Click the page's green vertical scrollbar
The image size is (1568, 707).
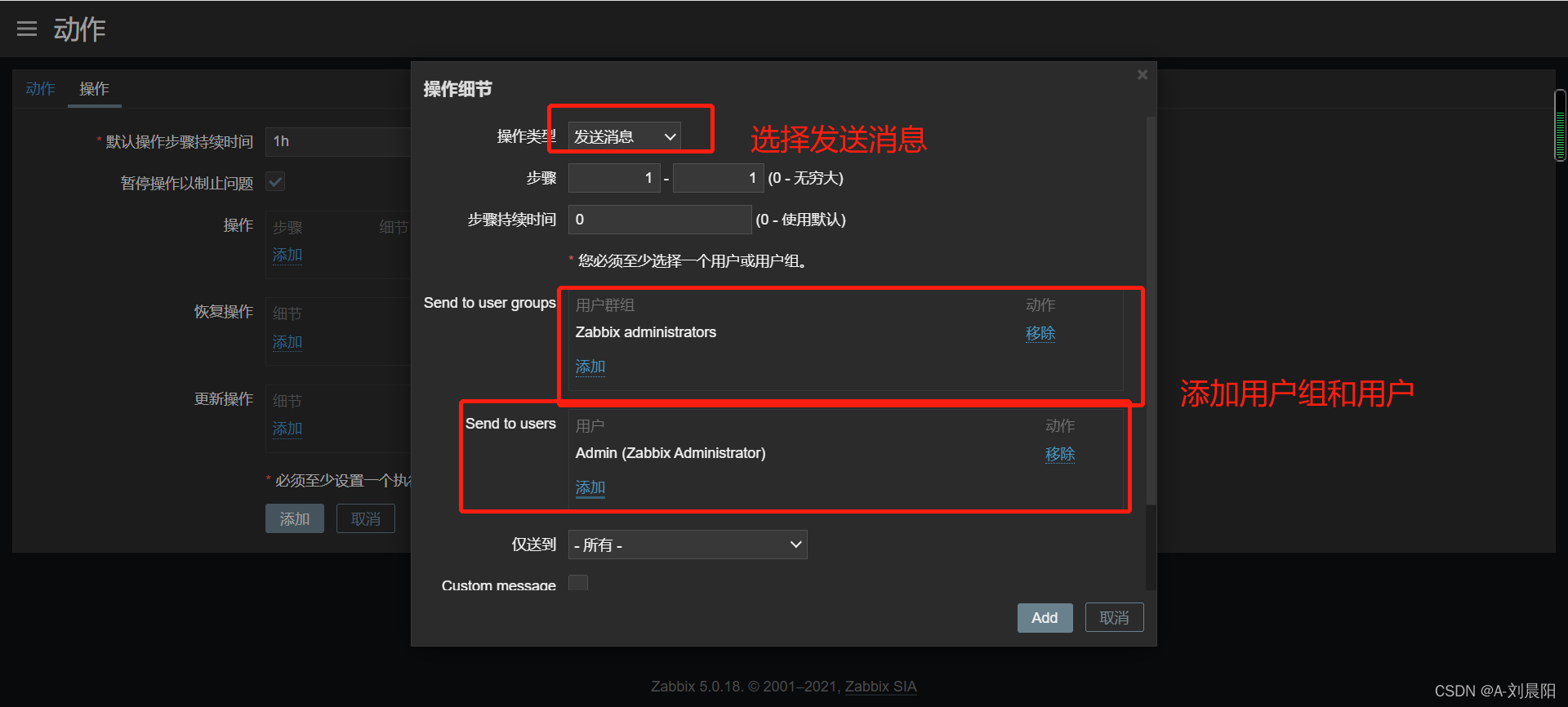click(x=1560, y=125)
